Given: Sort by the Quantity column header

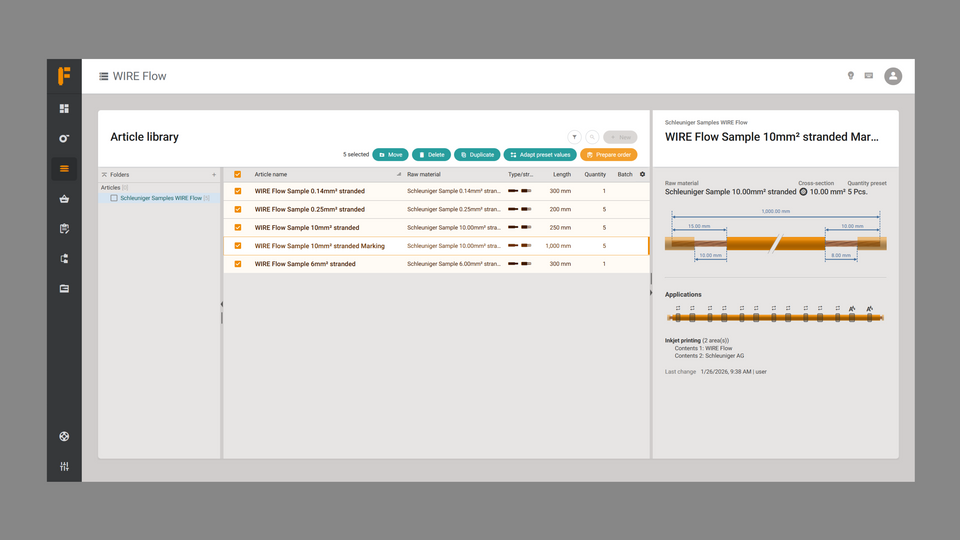Looking at the screenshot, I should 594,174.
